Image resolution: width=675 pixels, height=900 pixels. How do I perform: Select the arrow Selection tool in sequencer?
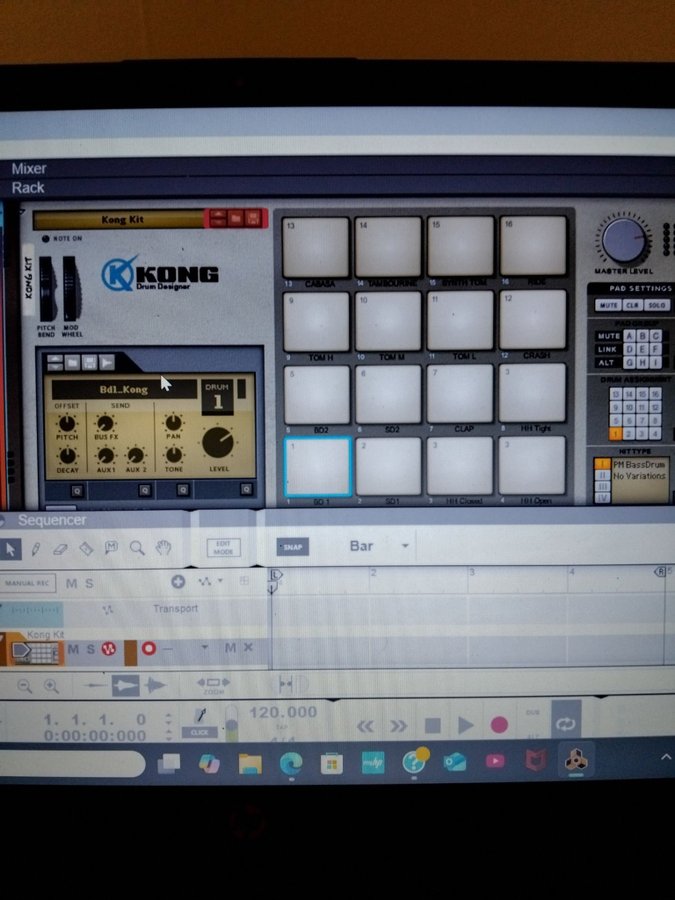[11, 549]
